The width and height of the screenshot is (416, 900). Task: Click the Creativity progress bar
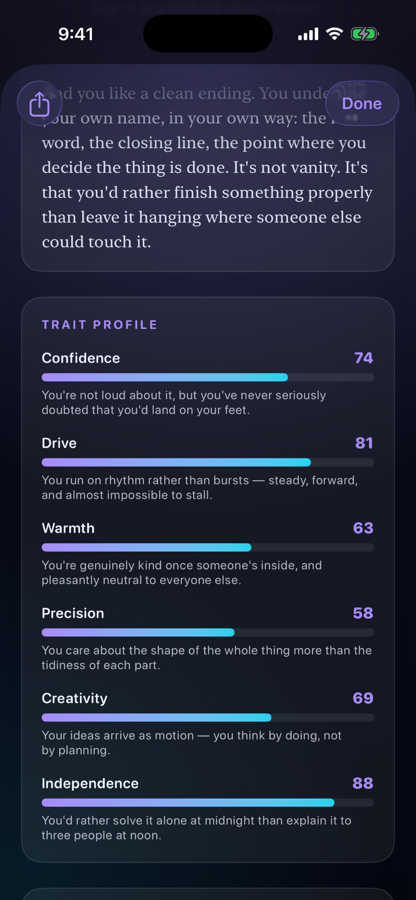[208, 717]
